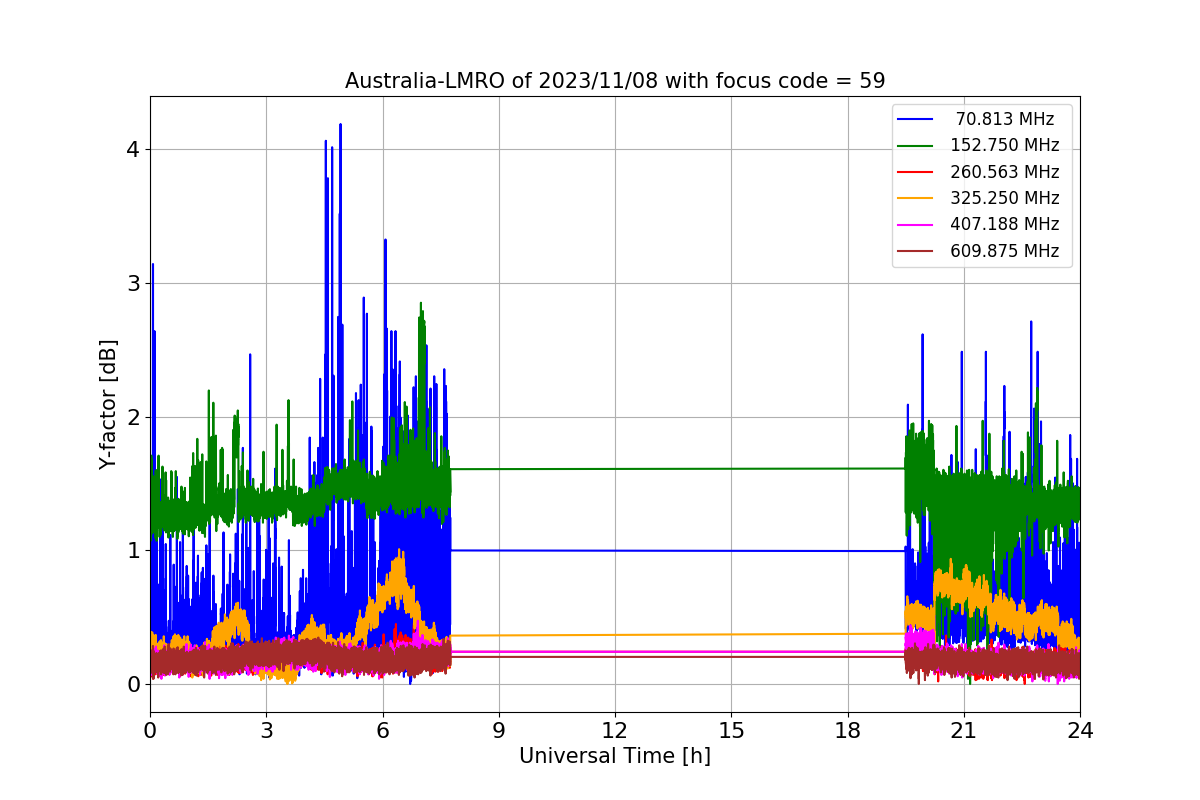Click x-axis tick label 24
Screen dimensions: 1200x800
pos(1080,731)
